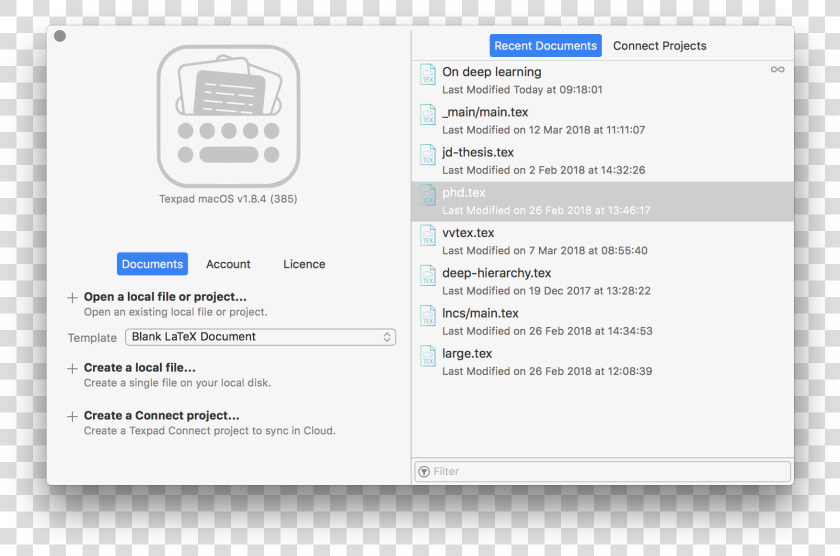Select the jd-thesis.tex document title

(478, 152)
